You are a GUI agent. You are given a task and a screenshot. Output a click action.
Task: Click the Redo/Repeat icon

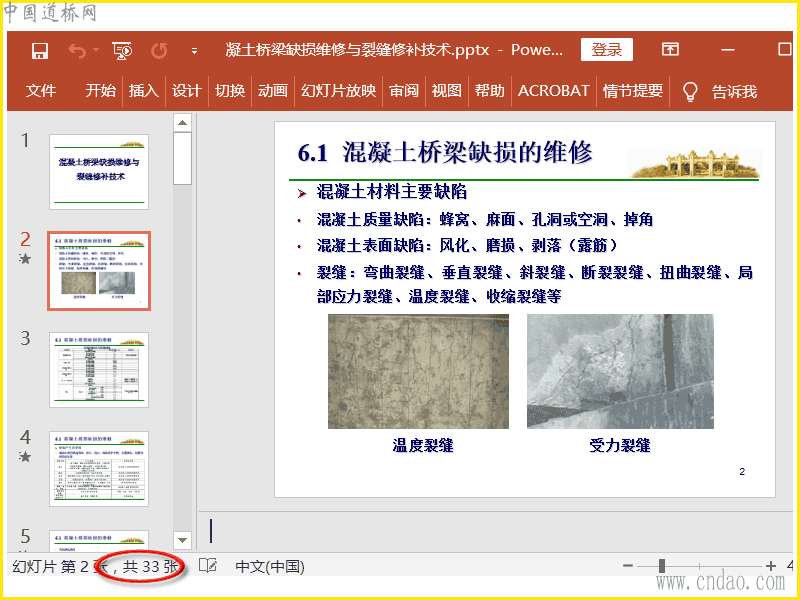[159, 50]
